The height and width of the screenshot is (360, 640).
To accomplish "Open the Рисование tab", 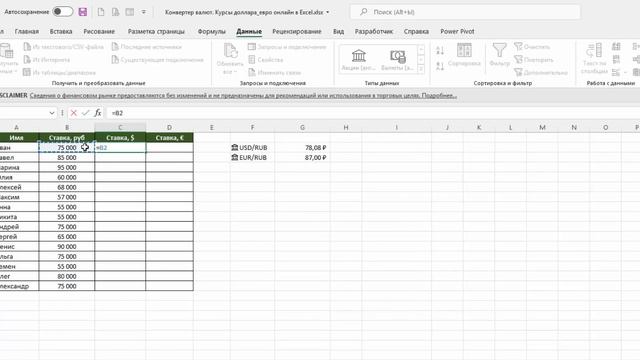I will (99, 31).
